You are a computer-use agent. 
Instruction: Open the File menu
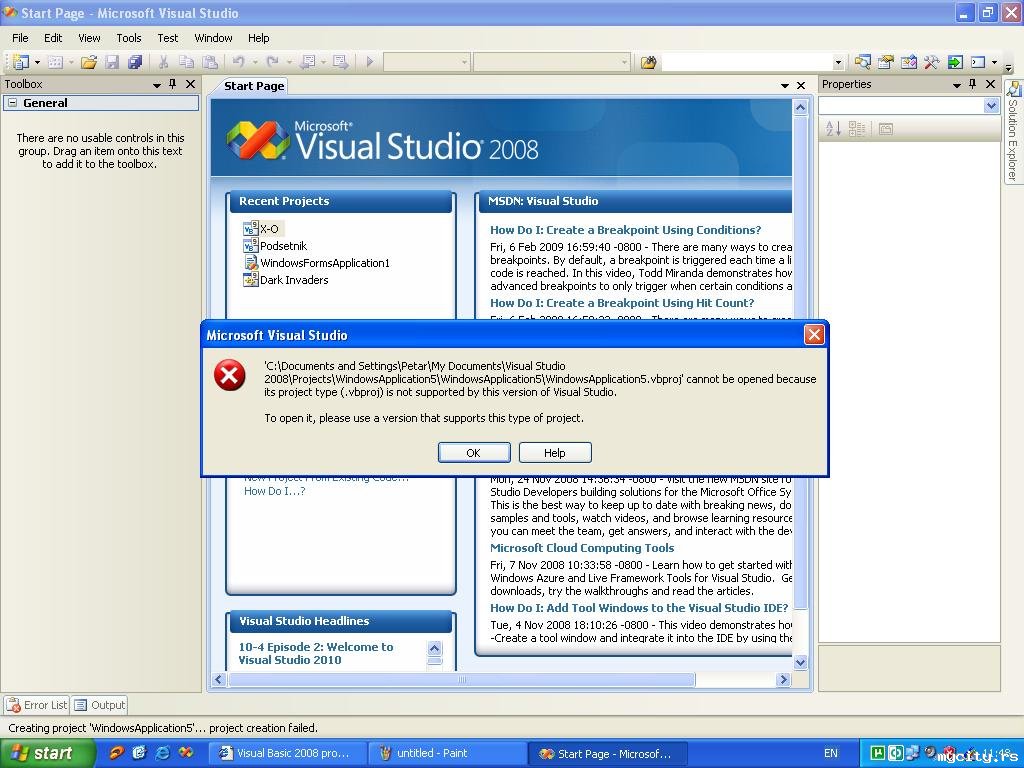tap(20, 38)
